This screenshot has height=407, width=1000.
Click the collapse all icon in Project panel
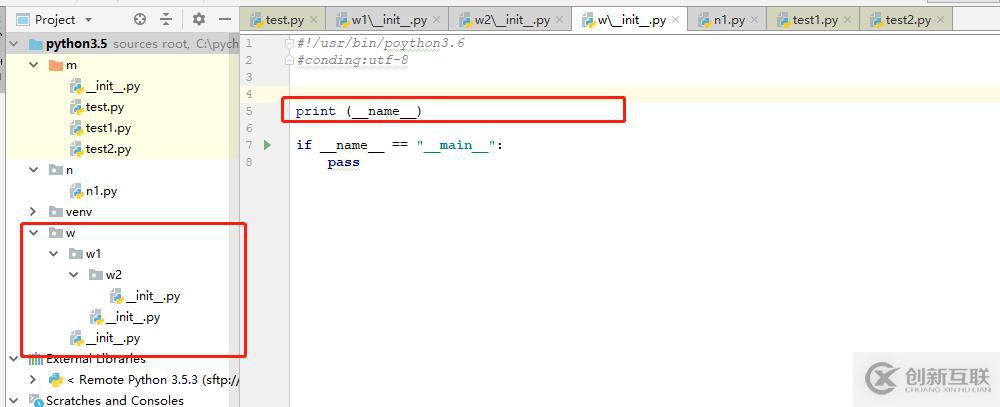166,20
